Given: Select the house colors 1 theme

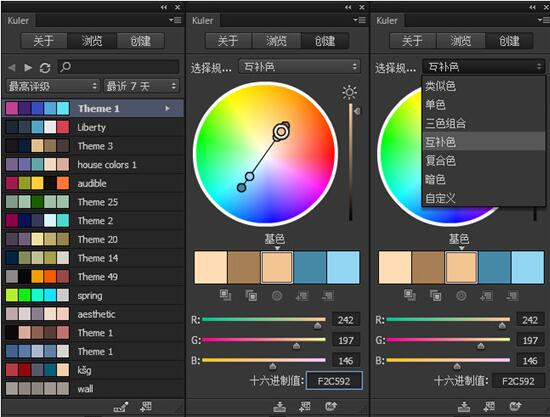Looking at the screenshot, I should pyautogui.click(x=93, y=164).
